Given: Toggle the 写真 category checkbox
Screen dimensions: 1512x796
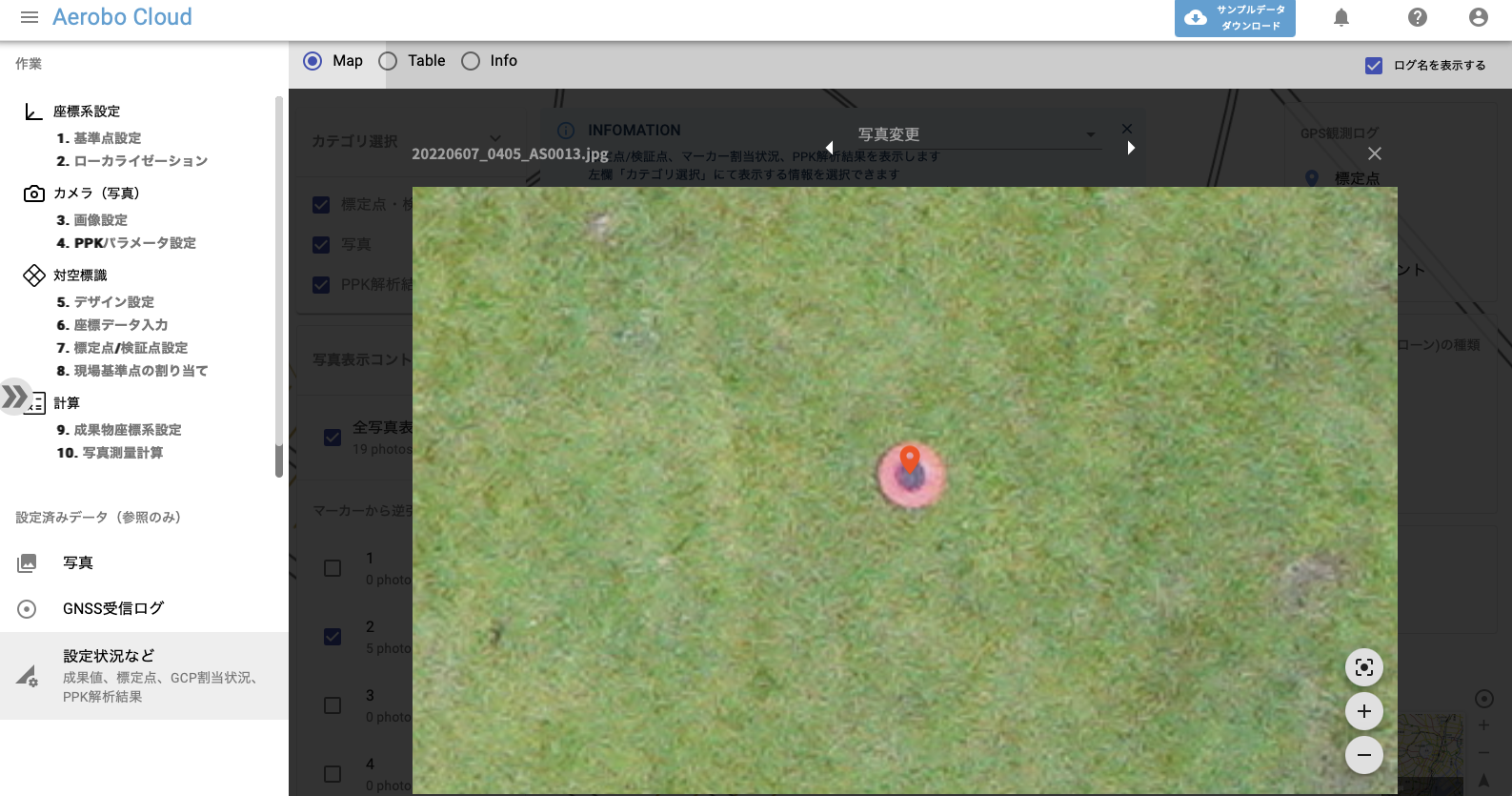Looking at the screenshot, I should (321, 245).
